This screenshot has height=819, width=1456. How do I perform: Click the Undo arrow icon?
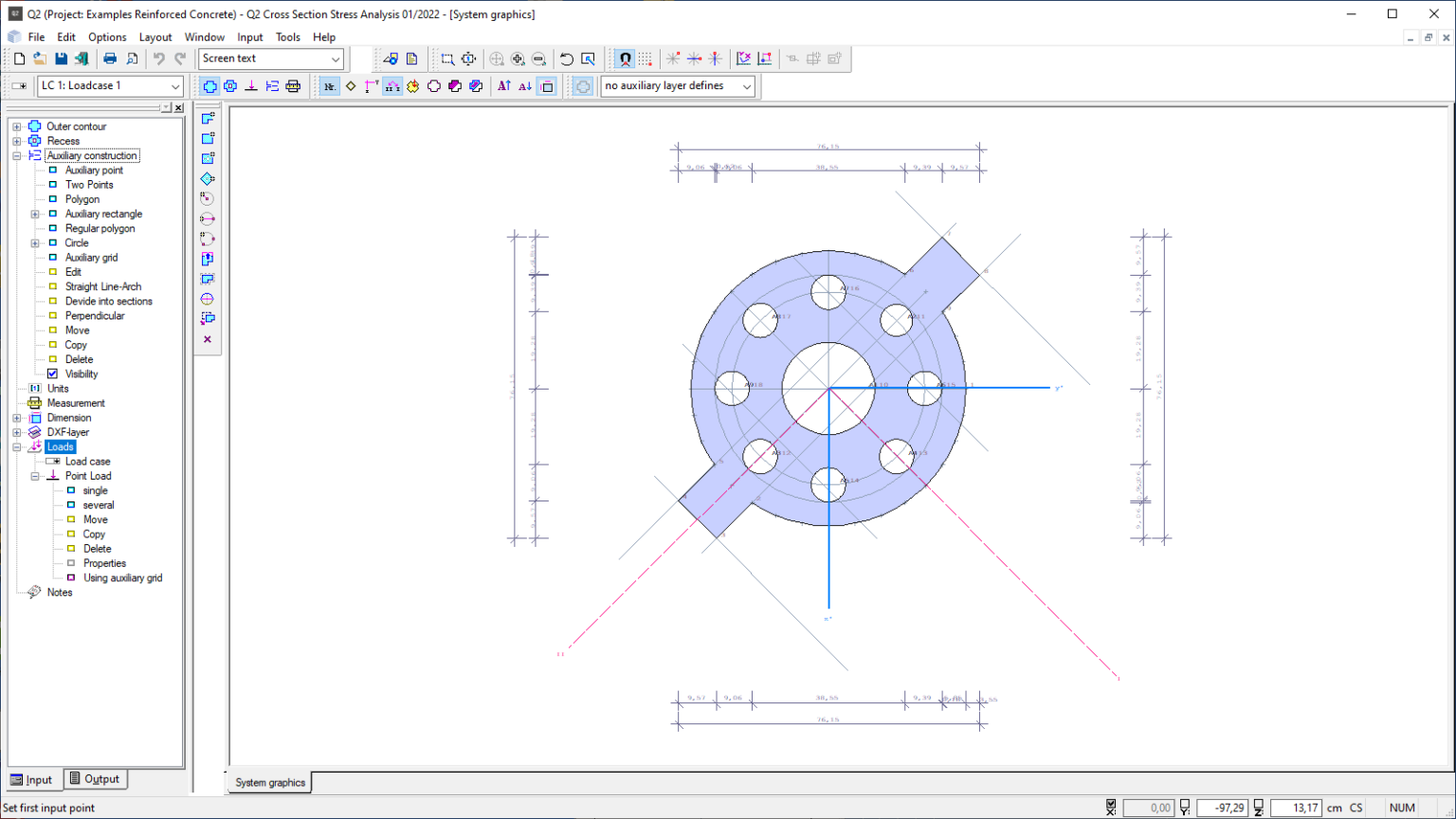click(x=158, y=59)
